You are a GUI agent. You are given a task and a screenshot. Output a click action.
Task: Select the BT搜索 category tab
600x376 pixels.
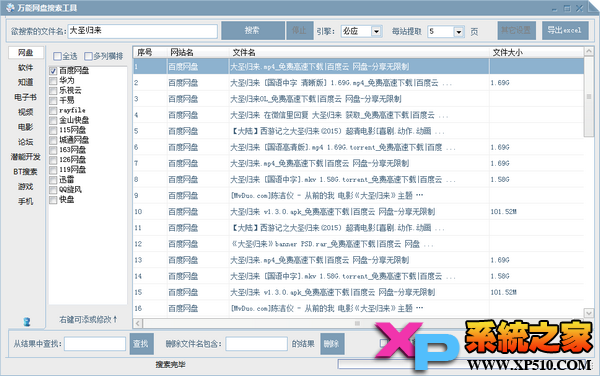[25, 172]
